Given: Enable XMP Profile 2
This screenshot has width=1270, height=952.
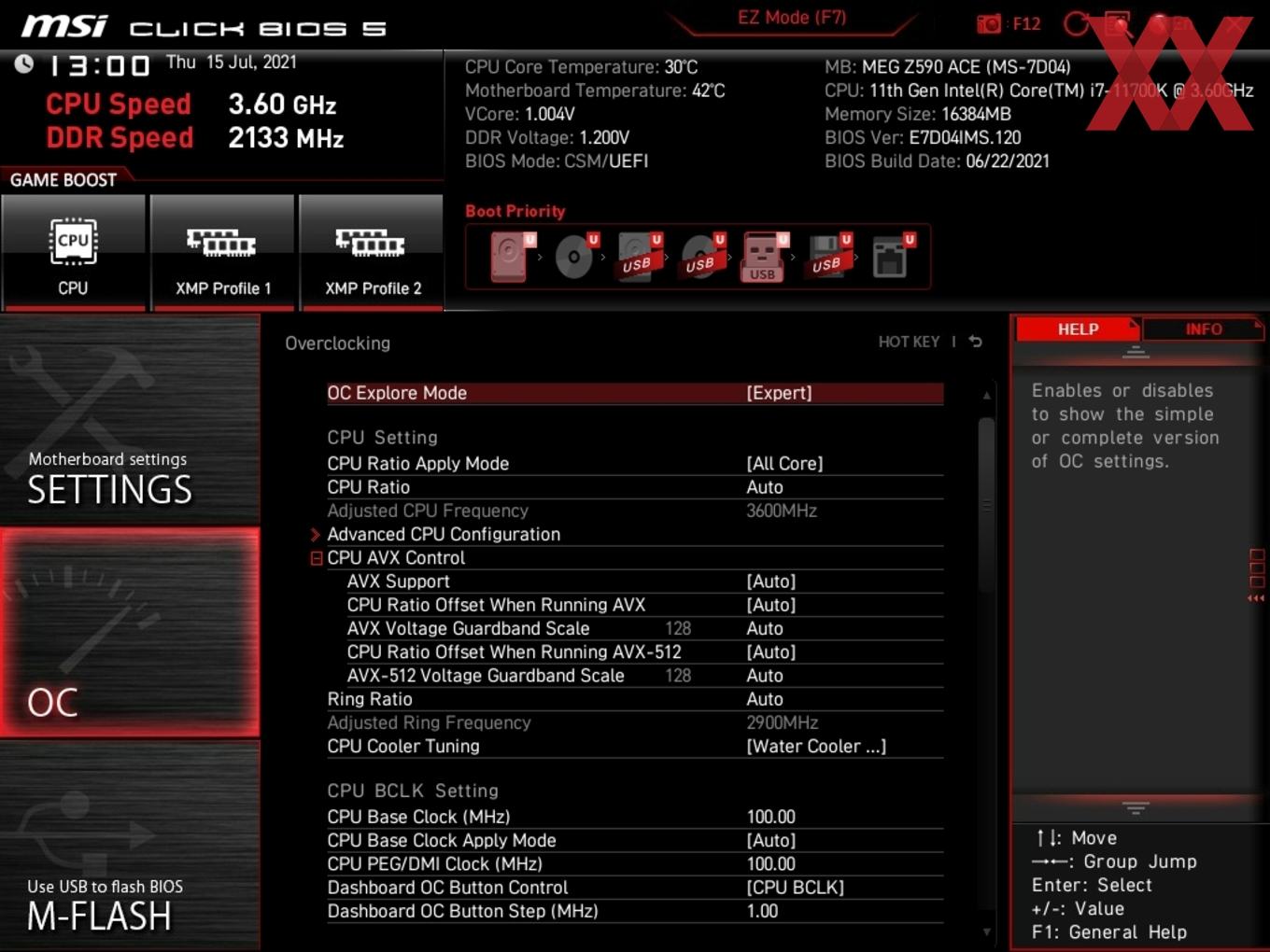Looking at the screenshot, I should tap(372, 251).
